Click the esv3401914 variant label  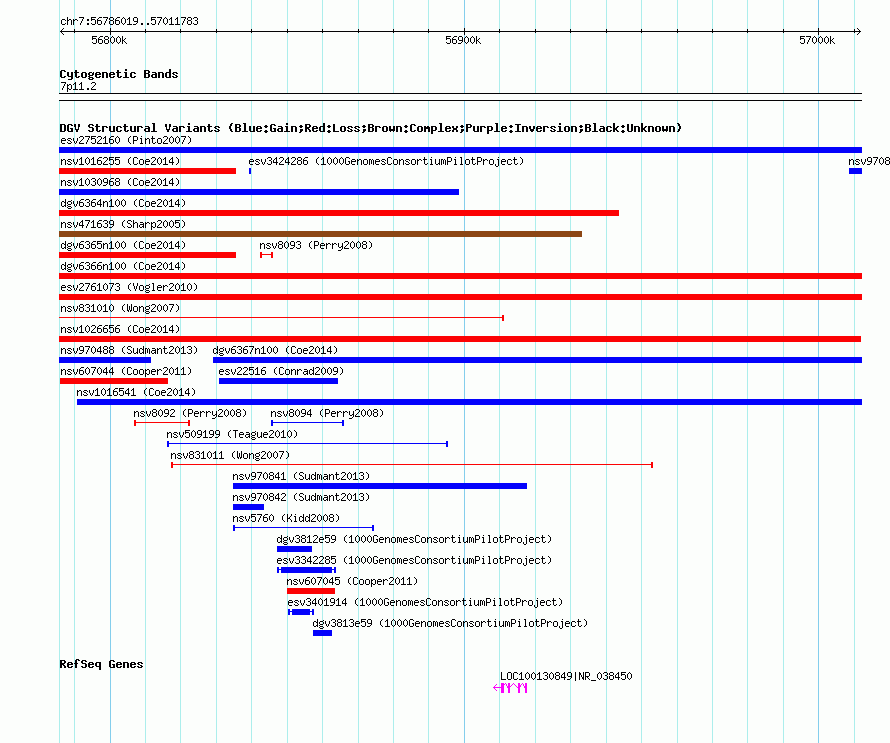(425, 602)
